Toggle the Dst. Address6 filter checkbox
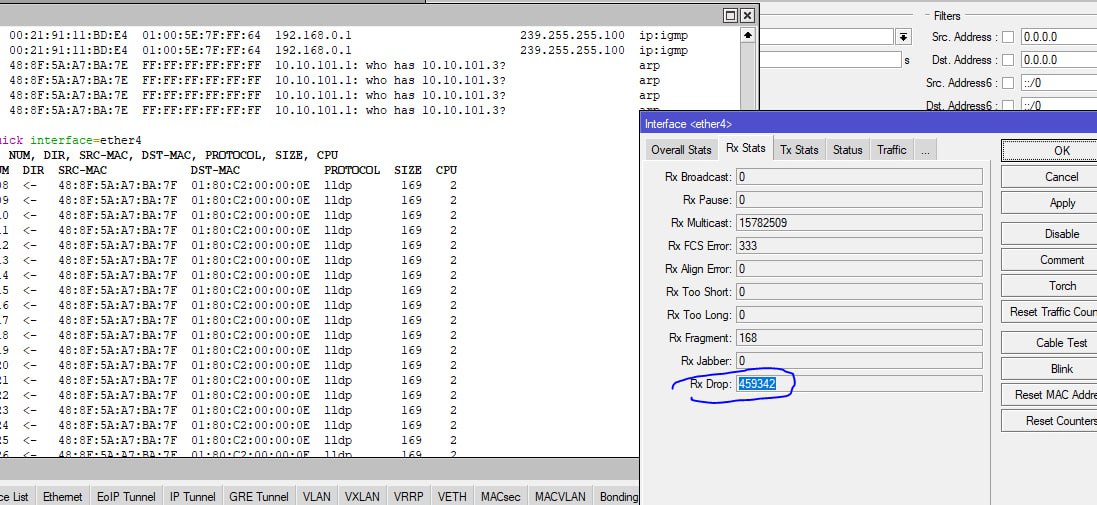This screenshot has width=1097, height=505. tap(1008, 106)
